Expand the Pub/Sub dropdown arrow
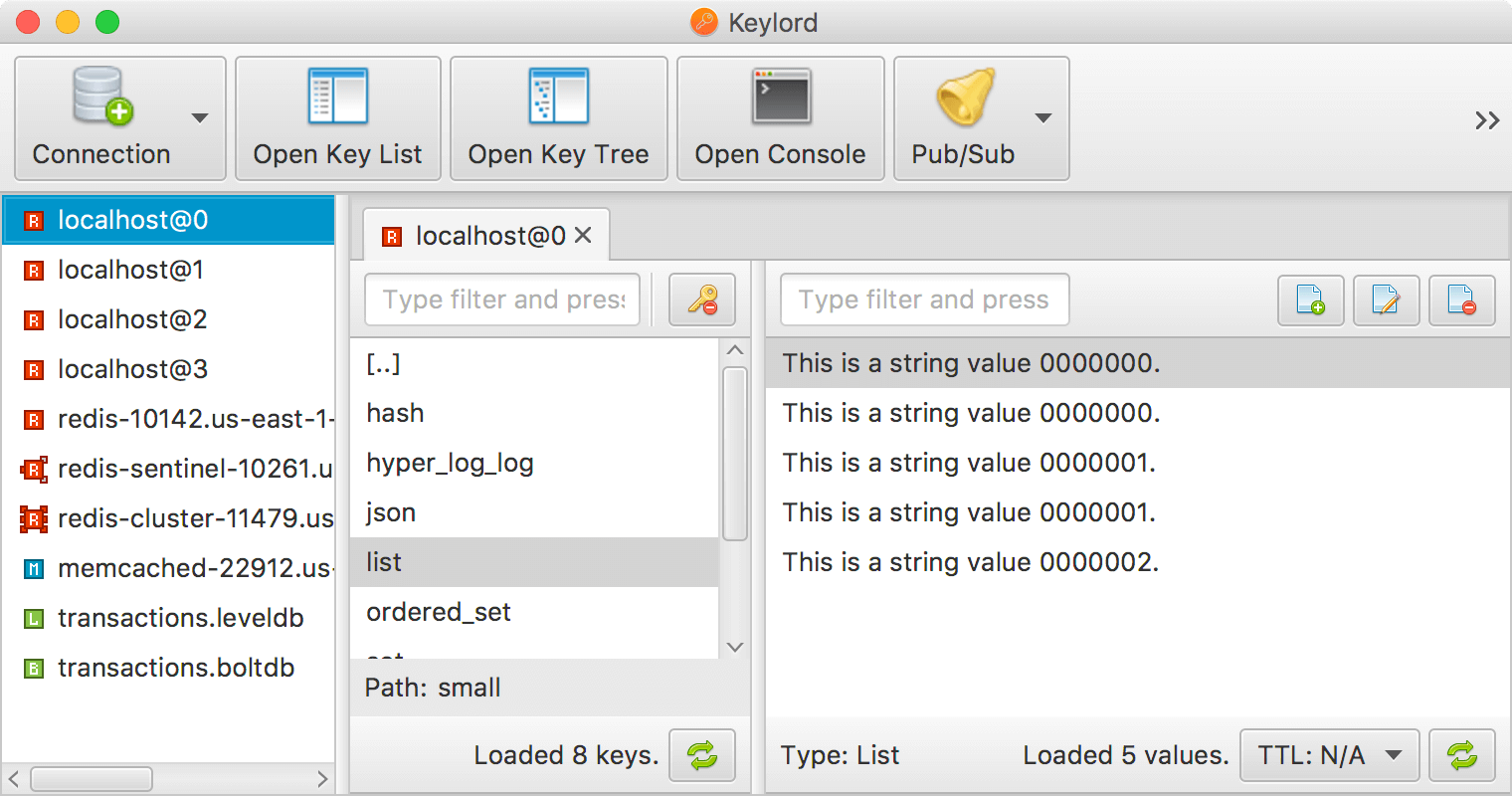 pos(1043,118)
